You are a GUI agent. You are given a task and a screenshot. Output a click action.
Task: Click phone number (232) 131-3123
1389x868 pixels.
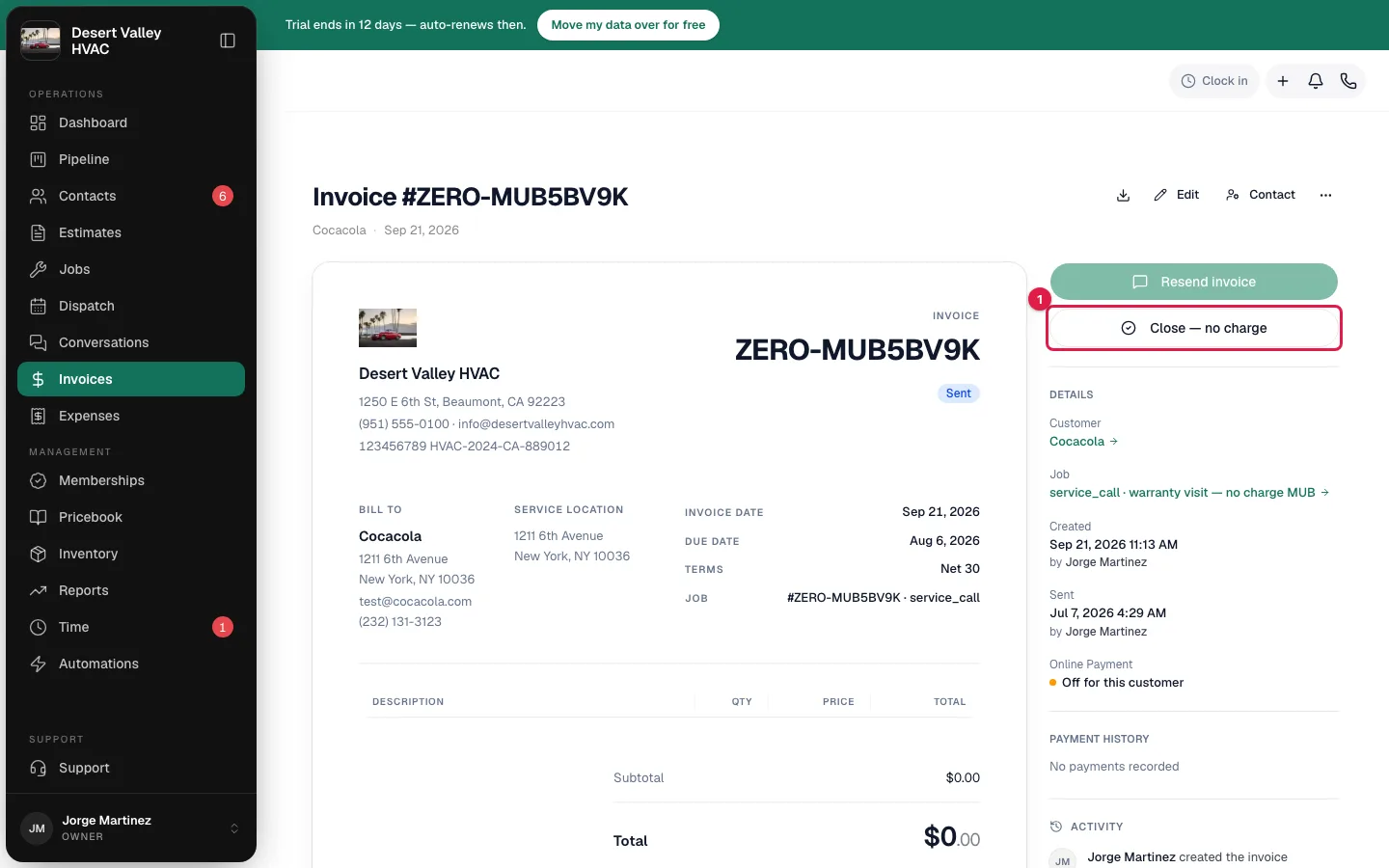click(x=400, y=622)
